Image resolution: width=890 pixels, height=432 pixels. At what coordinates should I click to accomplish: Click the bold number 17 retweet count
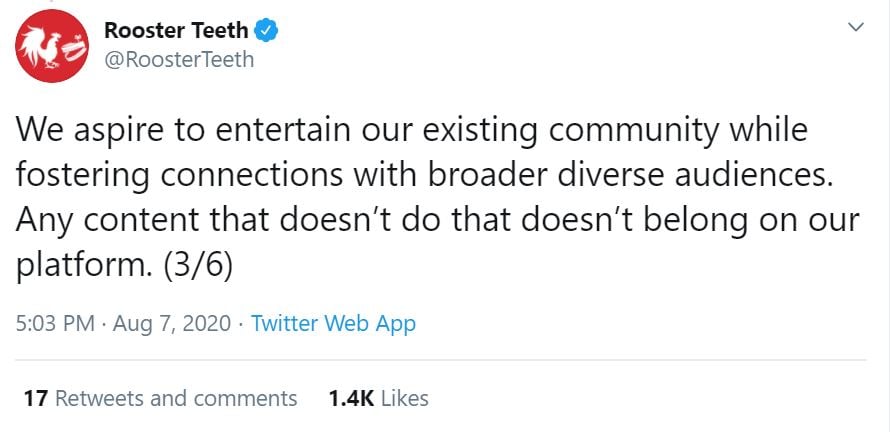(x=36, y=398)
